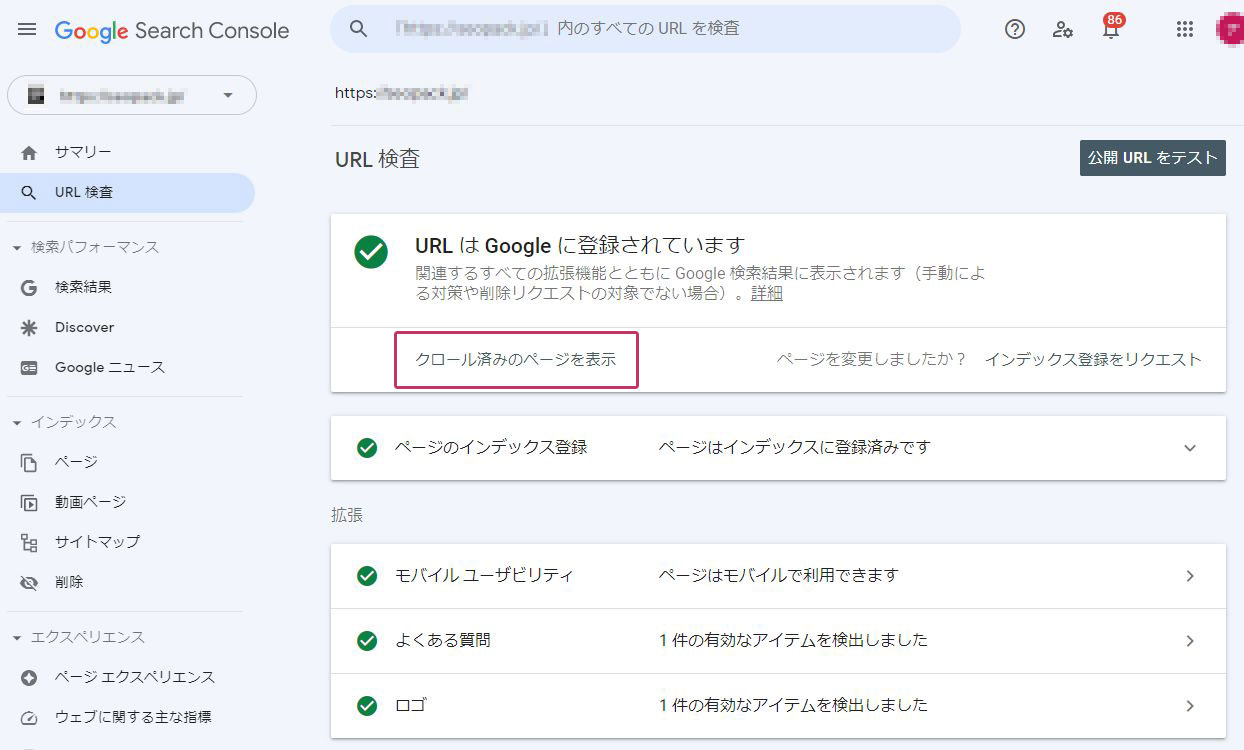Screen dimensions: 1244x750
Task: Click the user settings icon next to help
Action: click(1062, 31)
